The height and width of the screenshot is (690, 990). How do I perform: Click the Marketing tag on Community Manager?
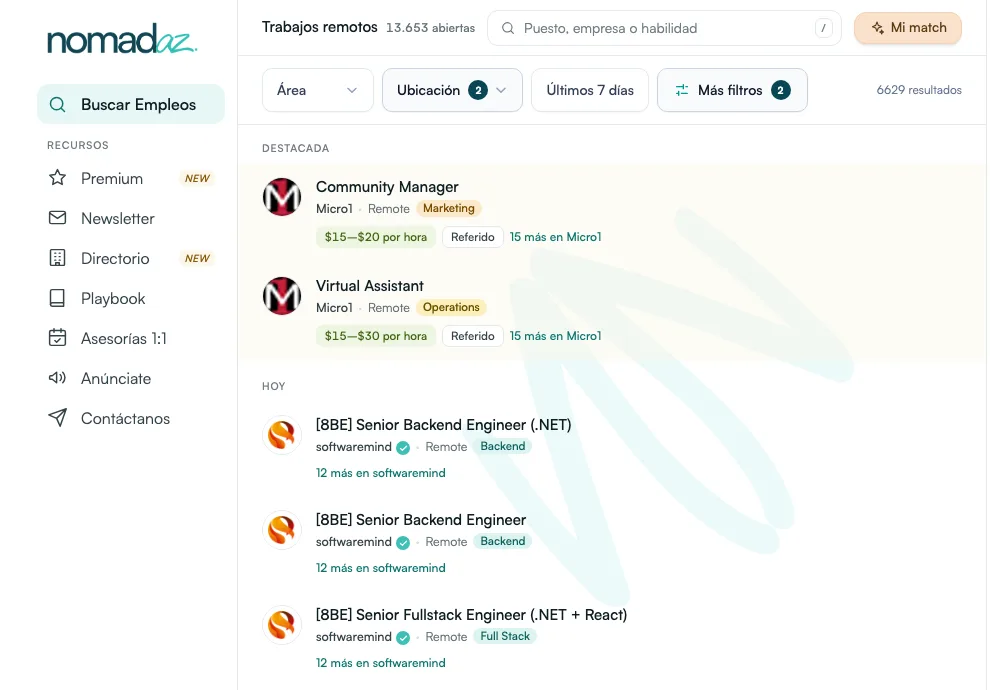[x=448, y=208]
